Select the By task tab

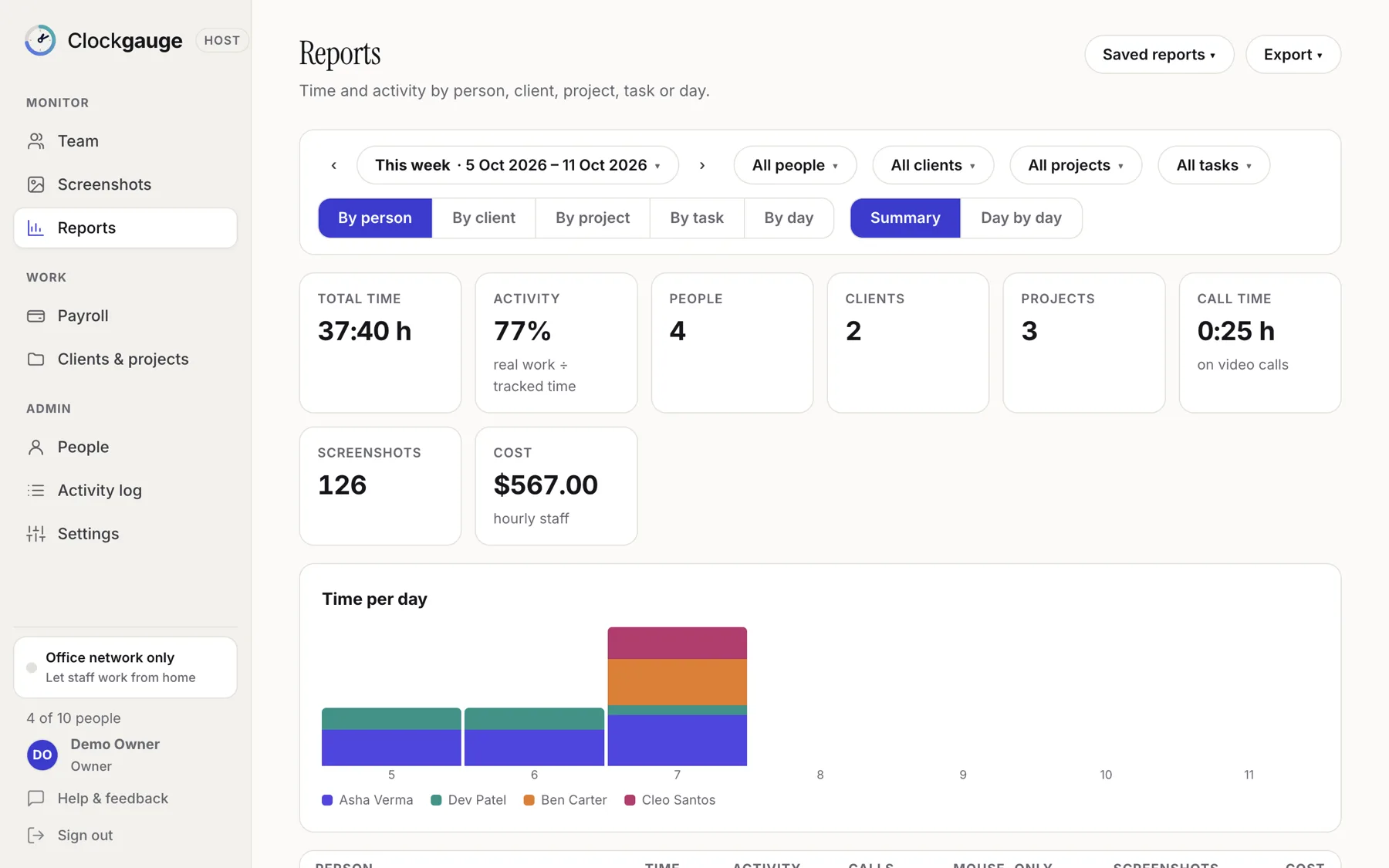pos(697,218)
